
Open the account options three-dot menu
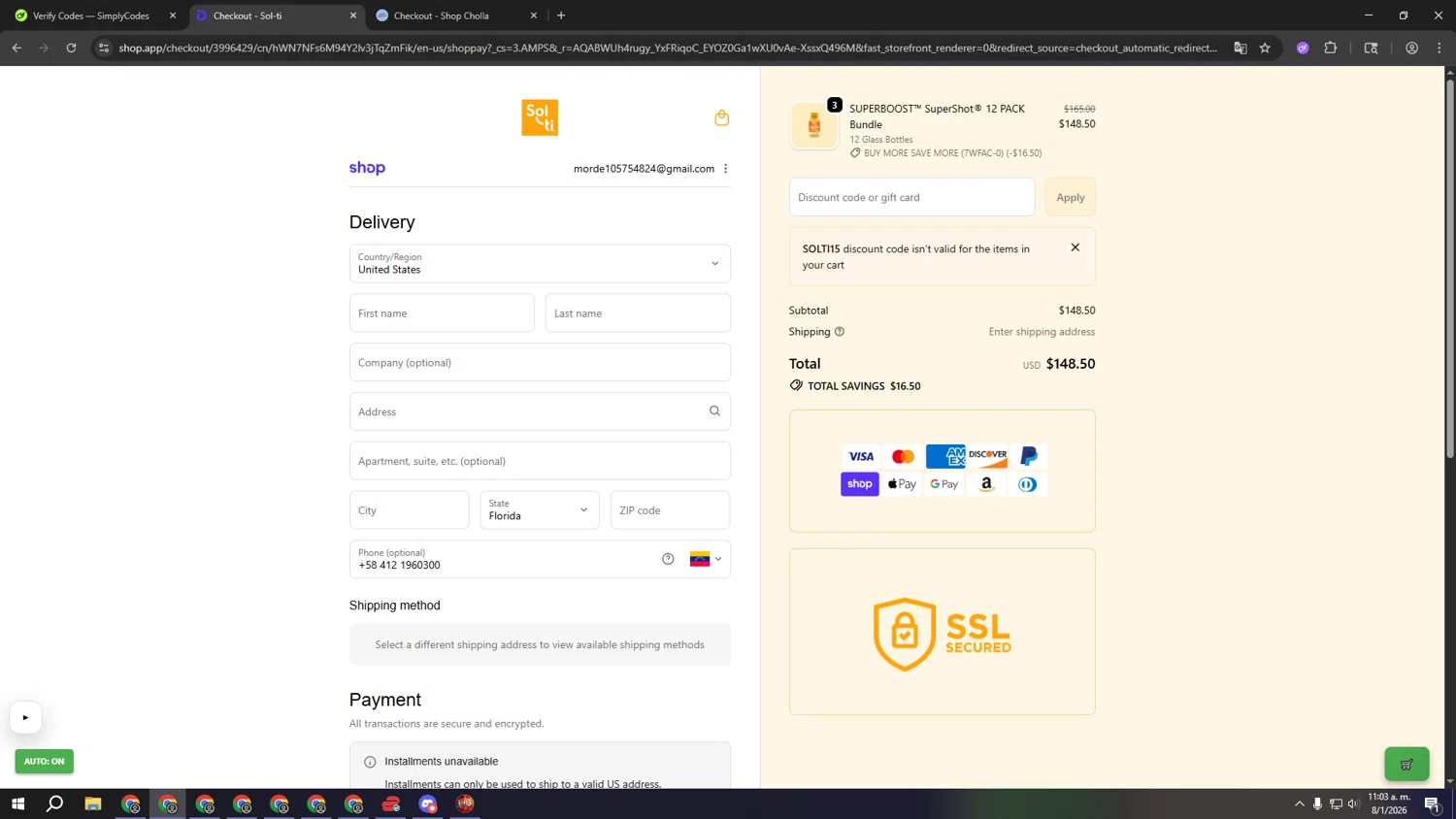pyautogui.click(x=725, y=169)
